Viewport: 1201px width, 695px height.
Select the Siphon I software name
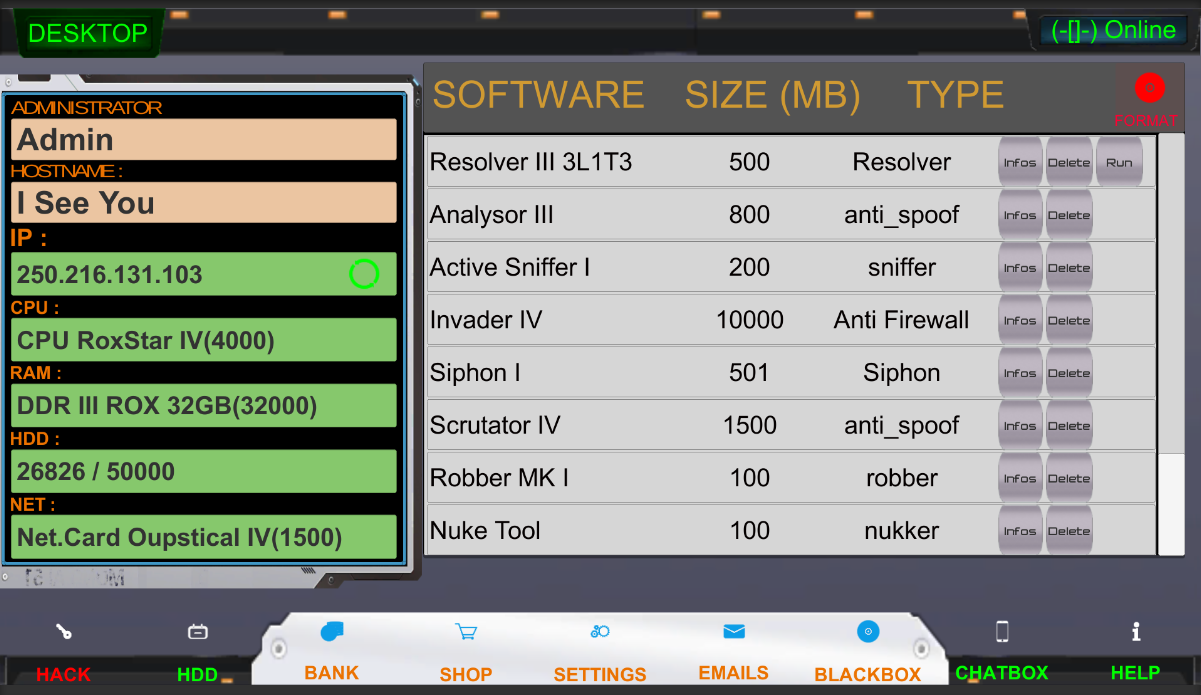475,374
